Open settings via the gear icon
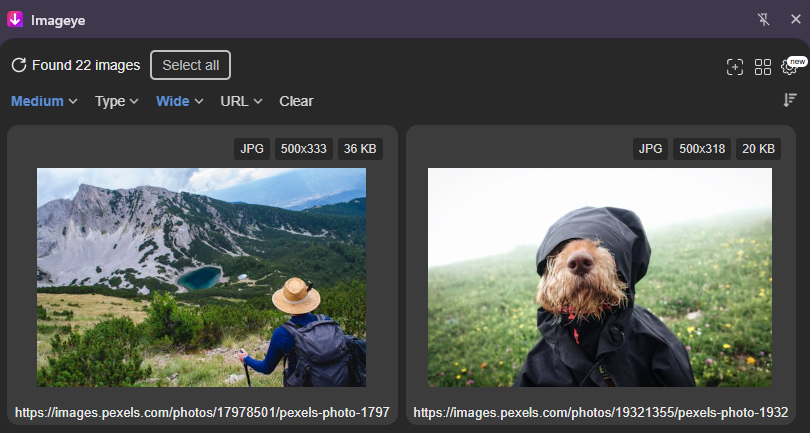The height and width of the screenshot is (433, 810). point(789,67)
